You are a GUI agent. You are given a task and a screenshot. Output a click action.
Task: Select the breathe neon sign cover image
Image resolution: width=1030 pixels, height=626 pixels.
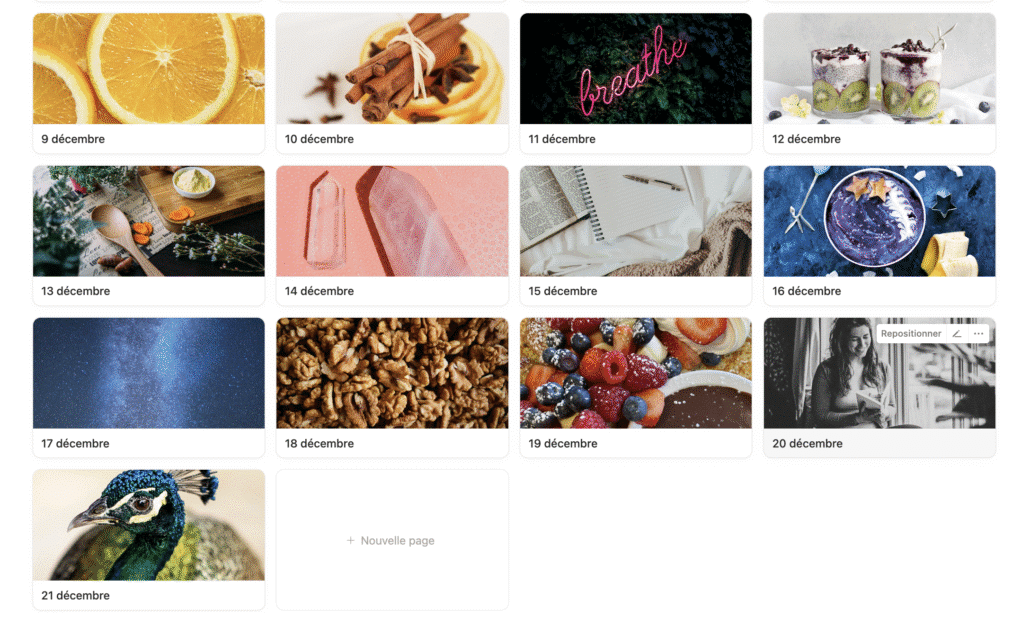pos(636,68)
